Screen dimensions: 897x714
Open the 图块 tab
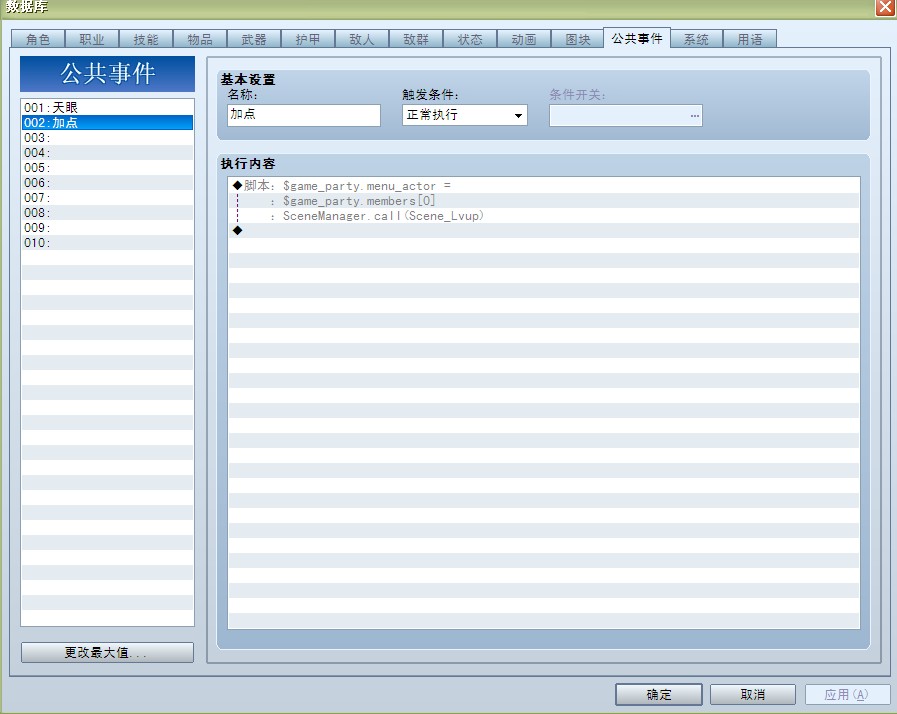point(578,39)
